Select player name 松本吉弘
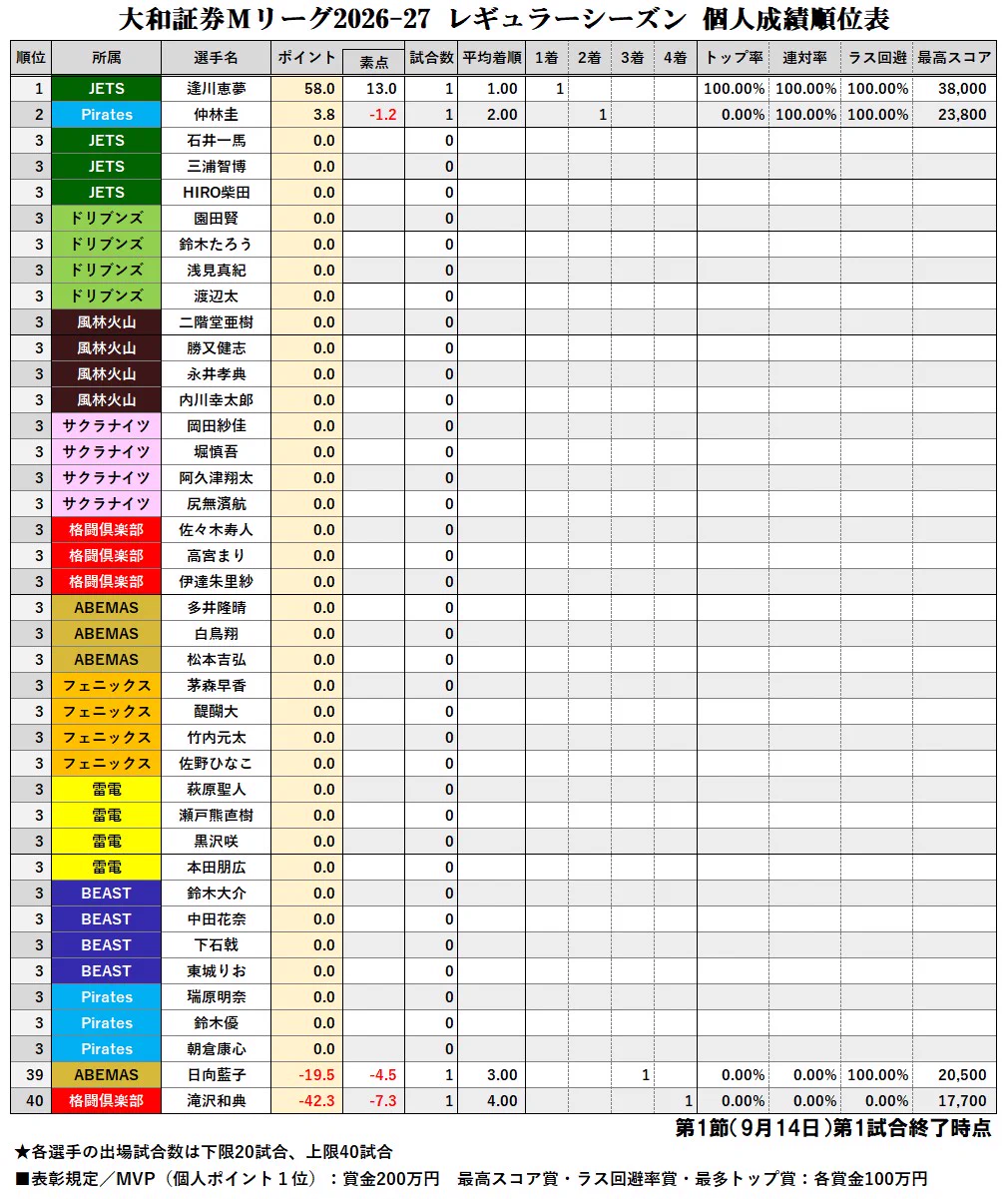 [x=216, y=660]
